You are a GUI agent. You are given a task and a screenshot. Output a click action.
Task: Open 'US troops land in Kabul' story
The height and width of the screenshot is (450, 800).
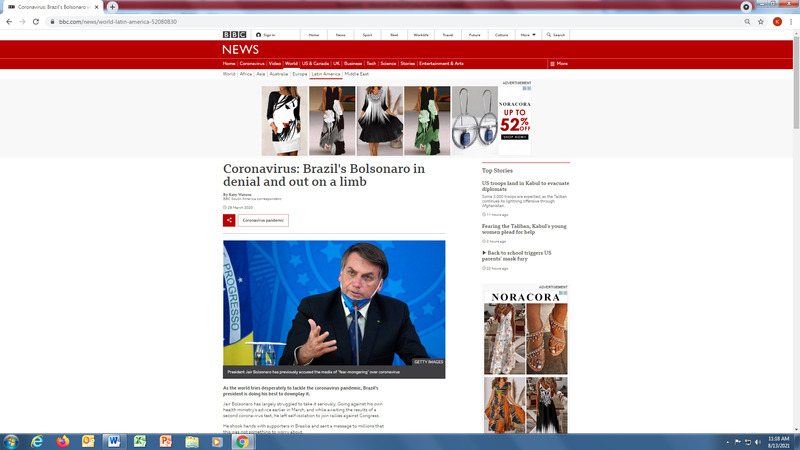click(524, 186)
